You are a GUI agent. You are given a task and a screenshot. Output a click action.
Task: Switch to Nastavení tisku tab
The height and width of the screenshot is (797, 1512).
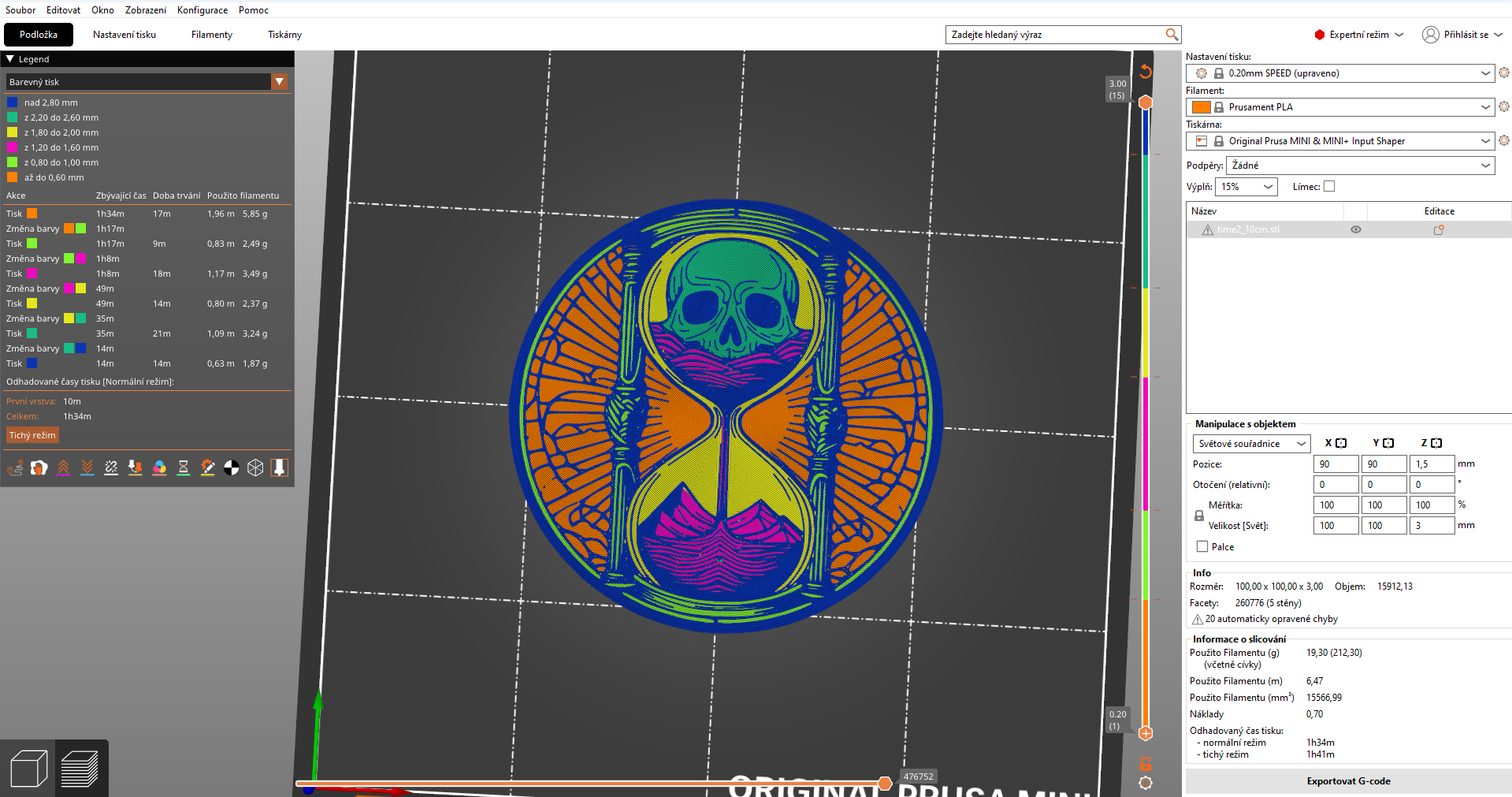pos(124,35)
